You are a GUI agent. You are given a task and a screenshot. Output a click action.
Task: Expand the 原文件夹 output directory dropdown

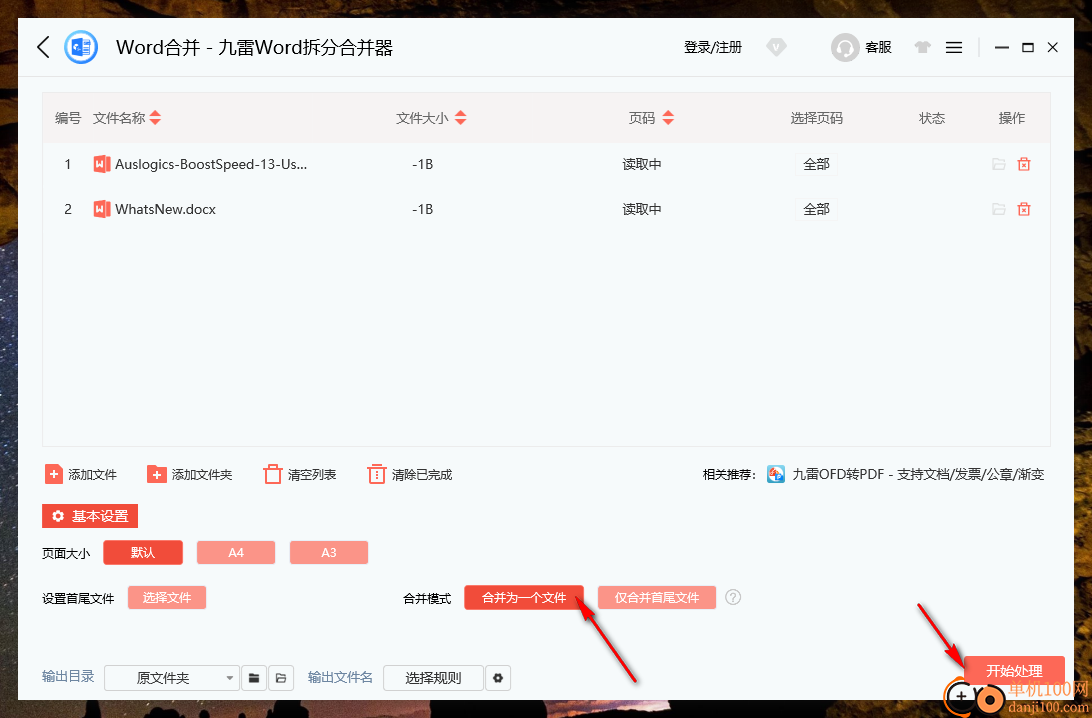[x=171, y=678]
